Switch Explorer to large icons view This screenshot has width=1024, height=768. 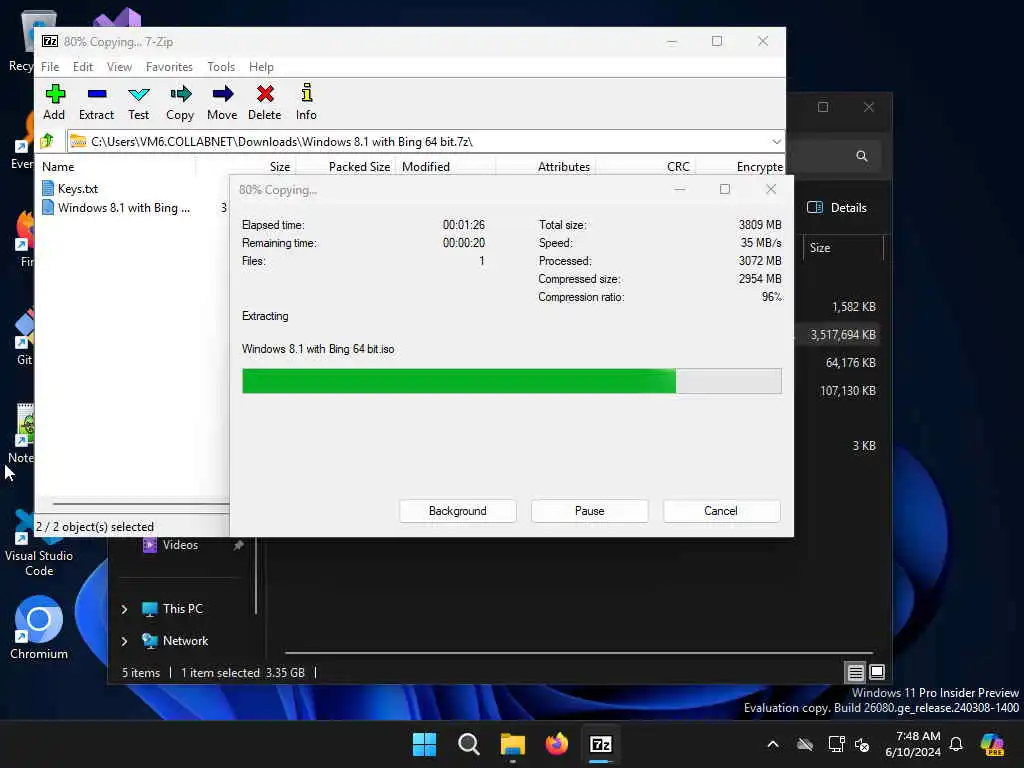[877, 671]
